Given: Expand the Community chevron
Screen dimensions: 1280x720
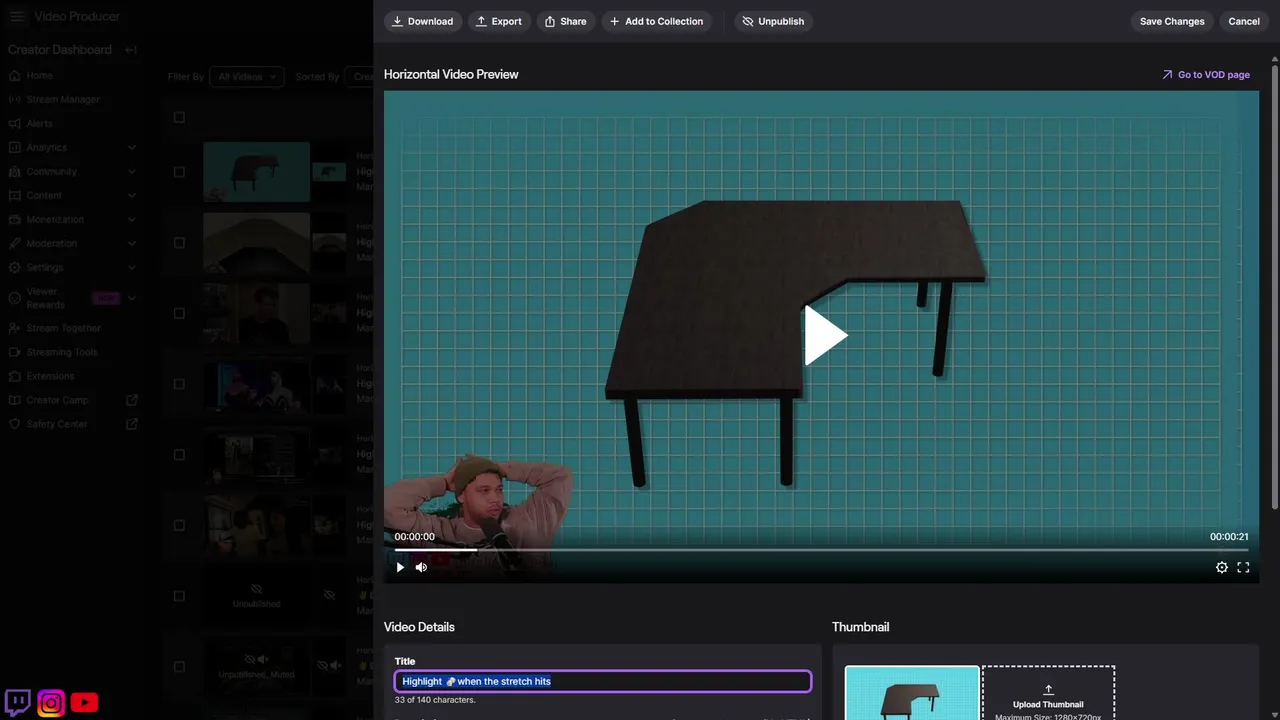Looking at the screenshot, I should (x=132, y=172).
